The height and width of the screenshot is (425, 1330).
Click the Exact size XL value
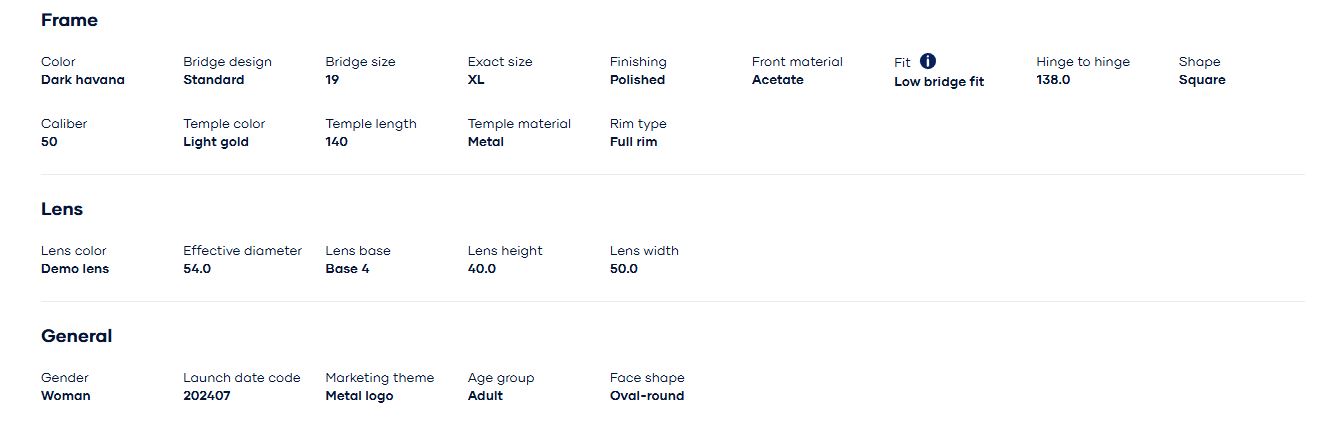(x=475, y=80)
